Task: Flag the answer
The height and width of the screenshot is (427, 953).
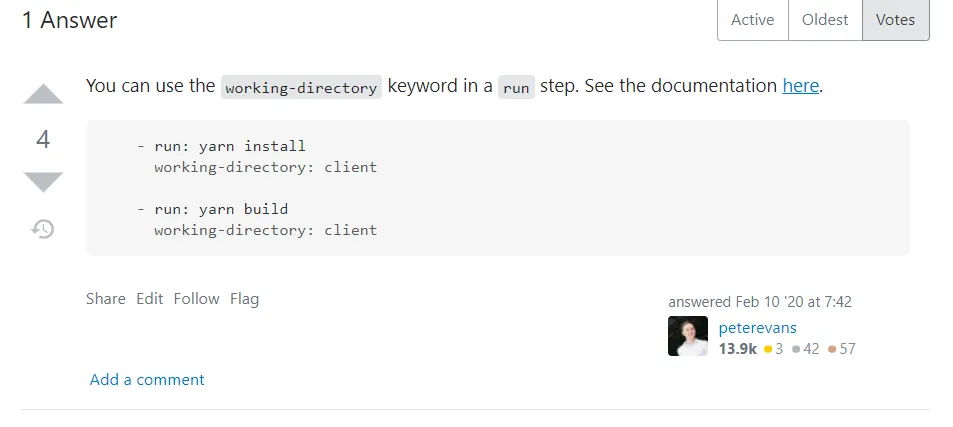Action: click(x=244, y=298)
